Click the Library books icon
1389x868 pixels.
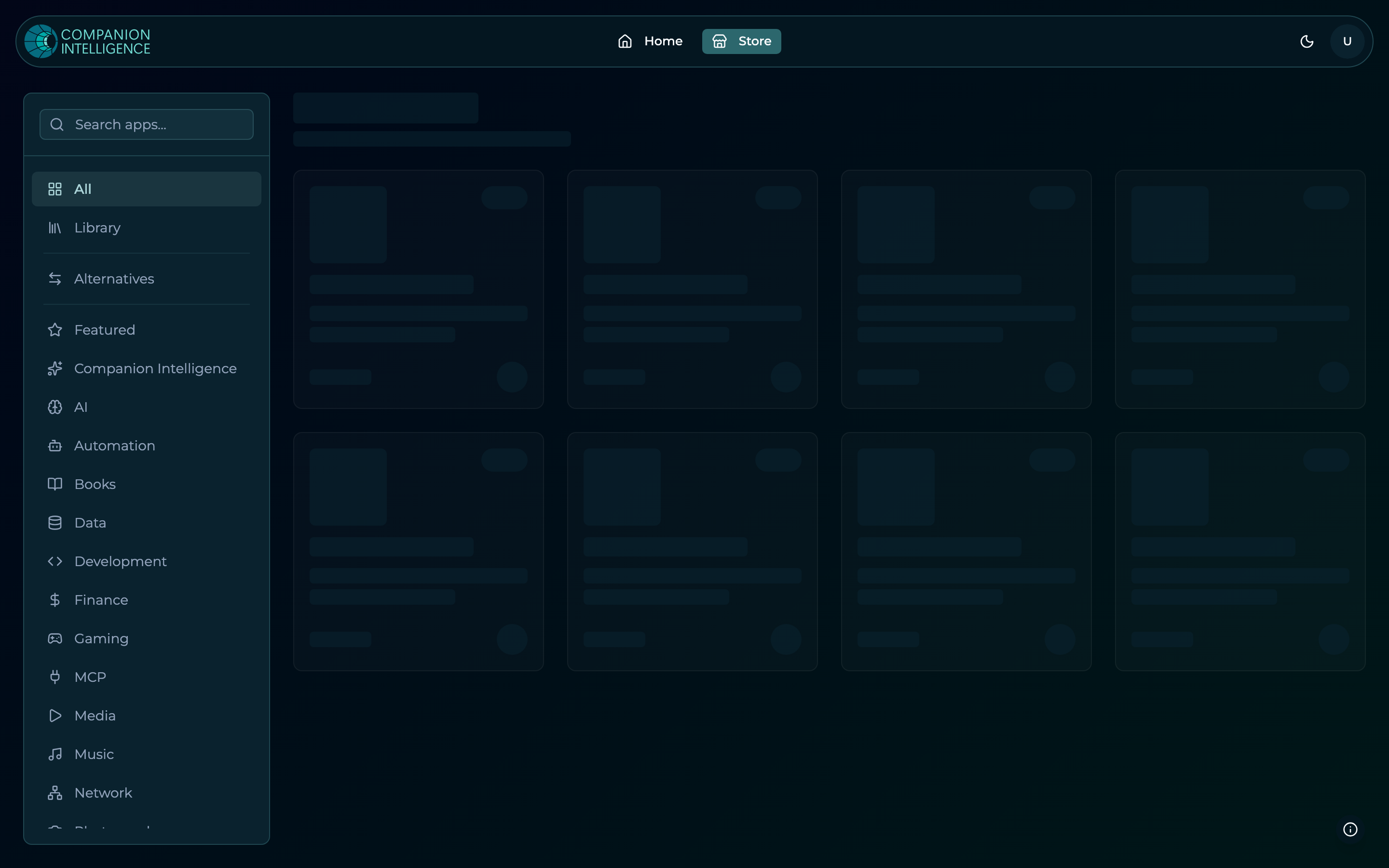(55, 228)
